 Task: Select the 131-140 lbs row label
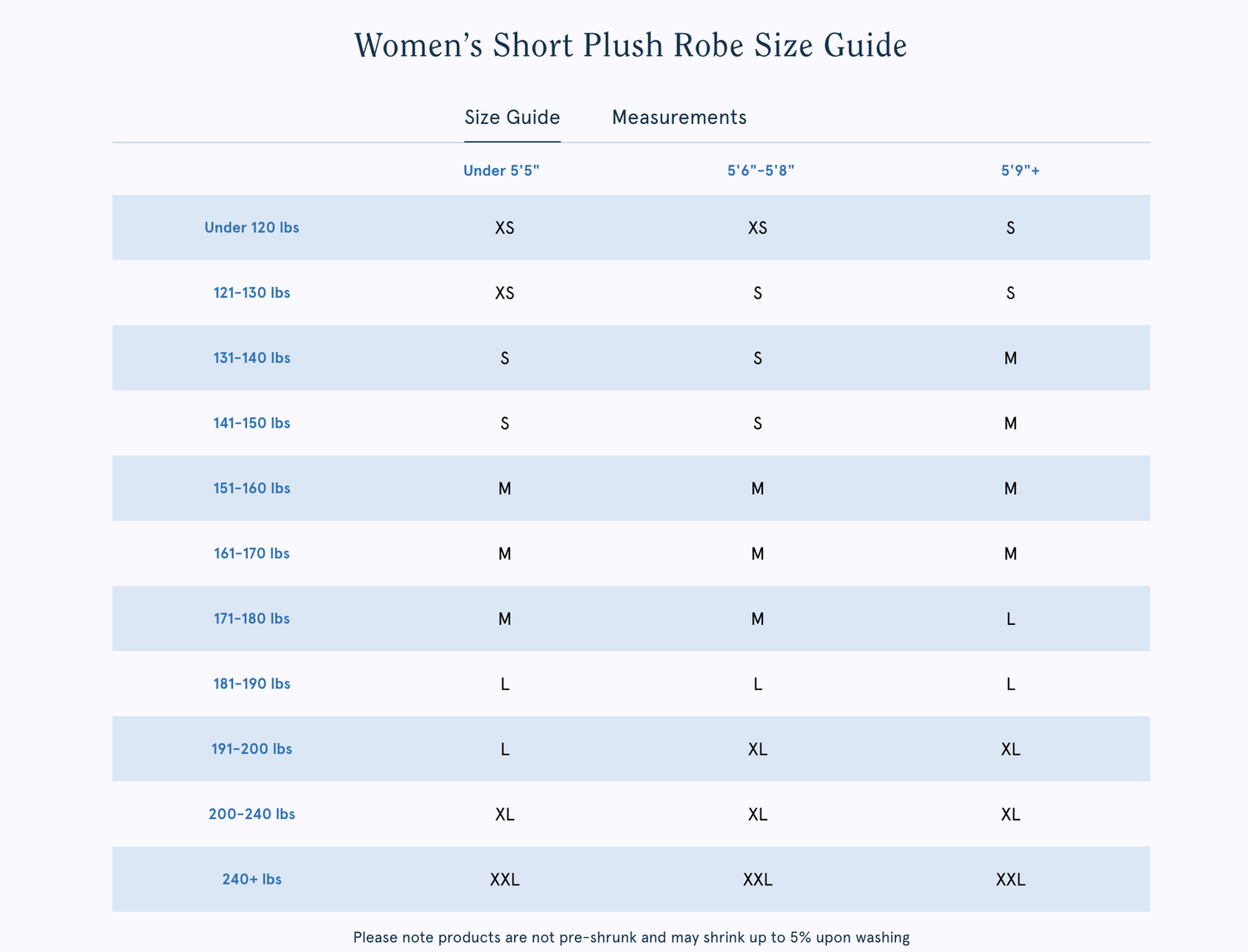point(251,358)
